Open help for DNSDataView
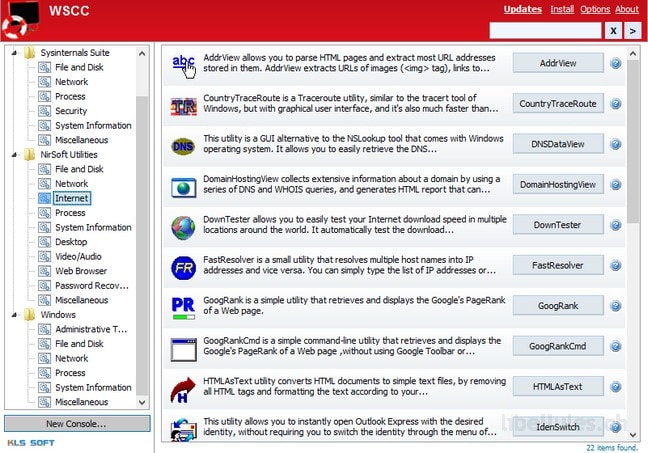The image size is (648, 453). pos(615,144)
